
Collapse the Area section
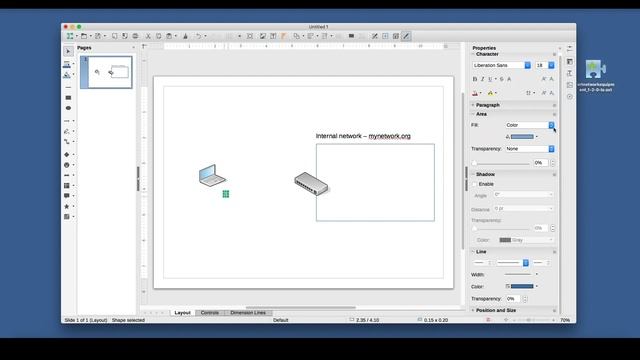(473, 114)
